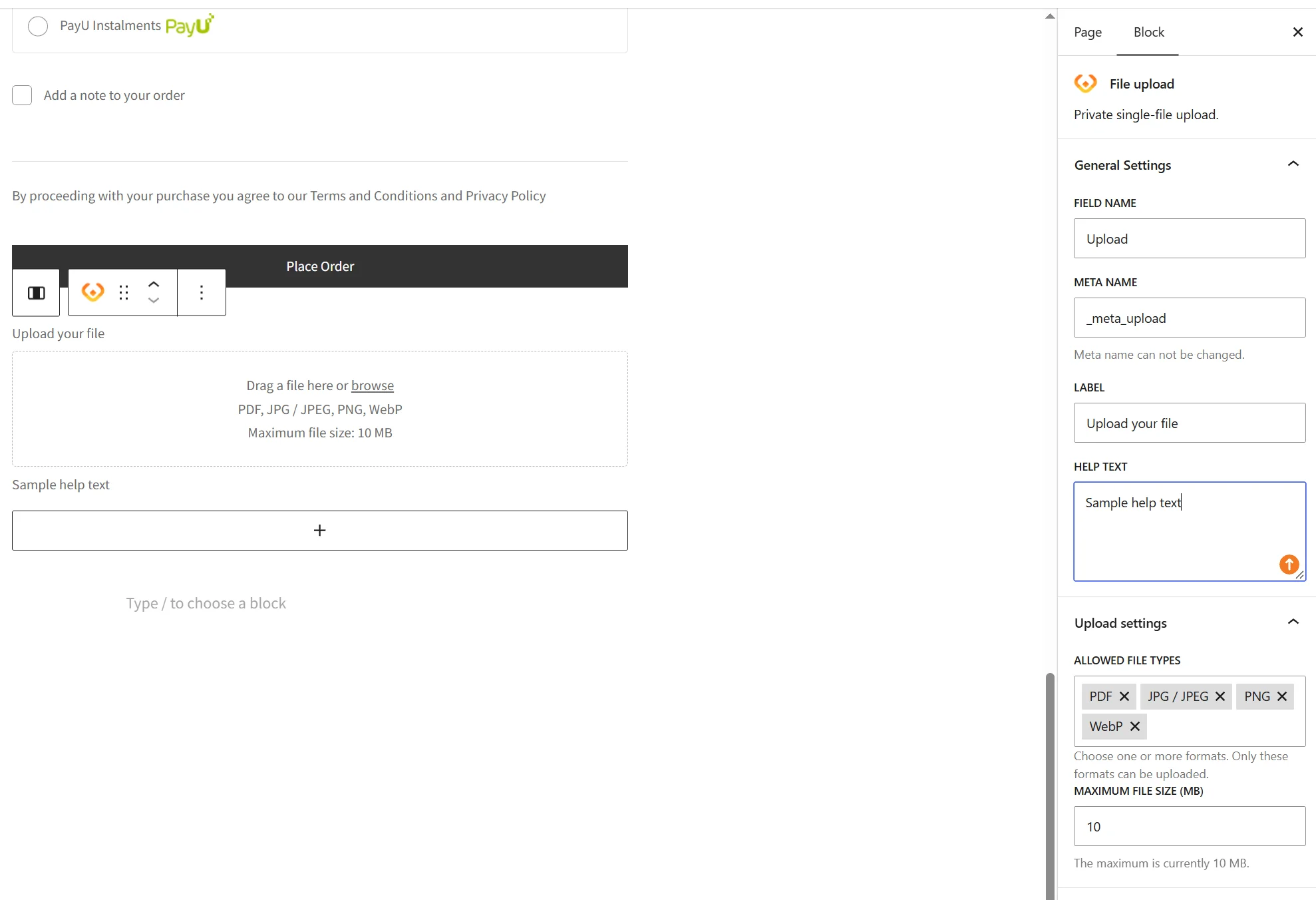This screenshot has height=900, width=1316.
Task: Click the scroll-up arrow of editor scrollbar
Action: pos(1050,16)
